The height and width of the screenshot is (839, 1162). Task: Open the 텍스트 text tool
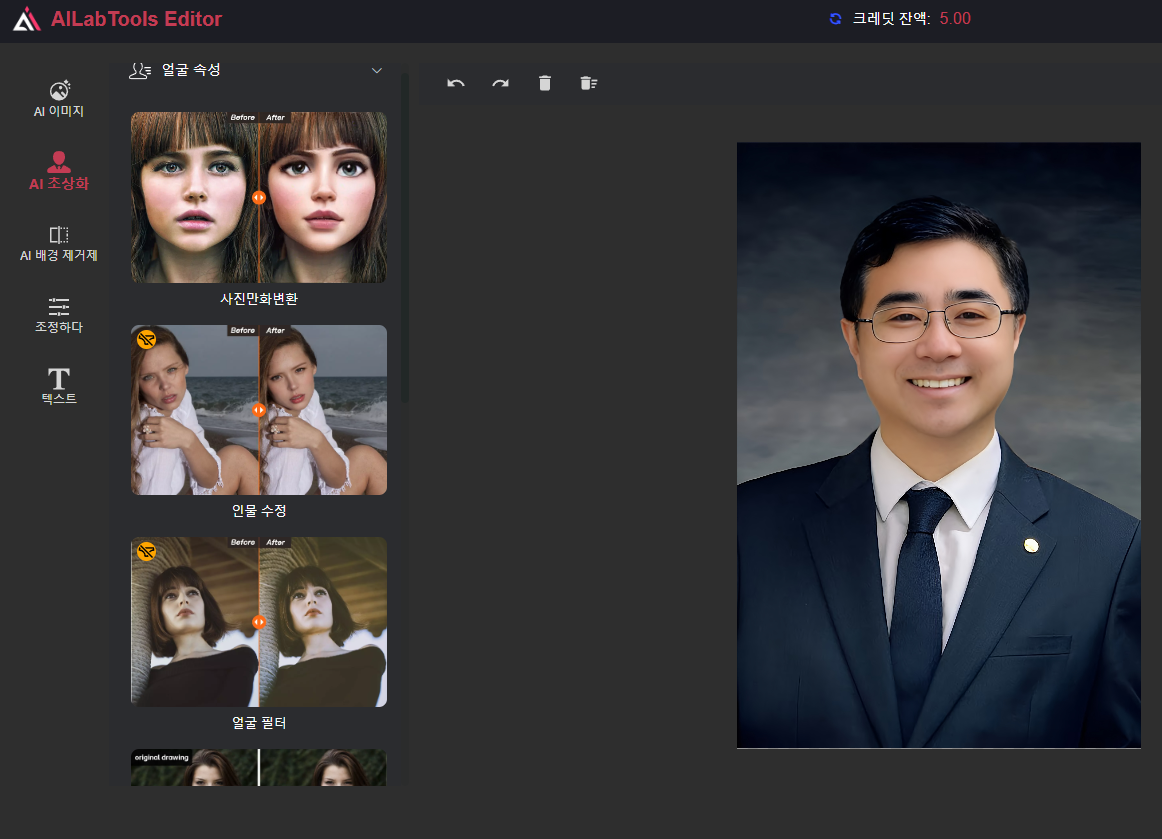(59, 386)
